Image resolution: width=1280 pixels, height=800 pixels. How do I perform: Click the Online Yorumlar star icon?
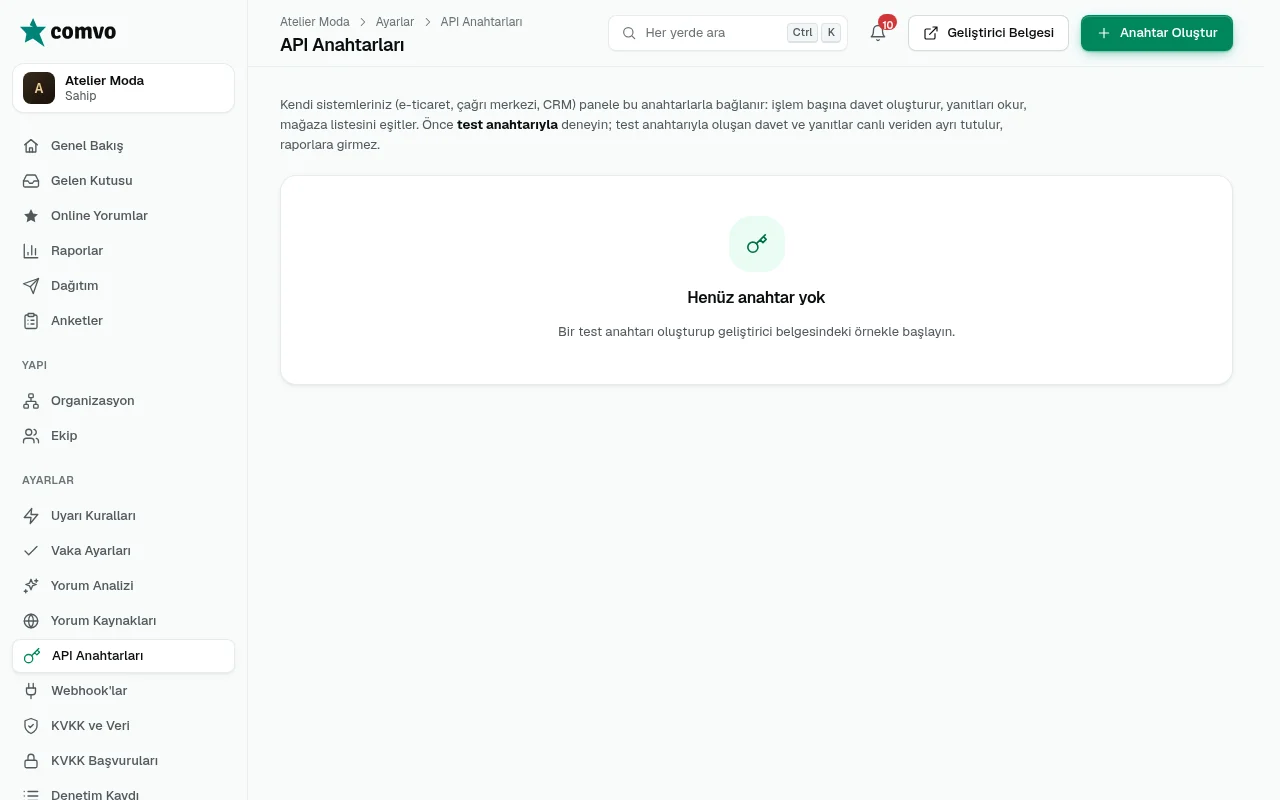pyautogui.click(x=31, y=216)
